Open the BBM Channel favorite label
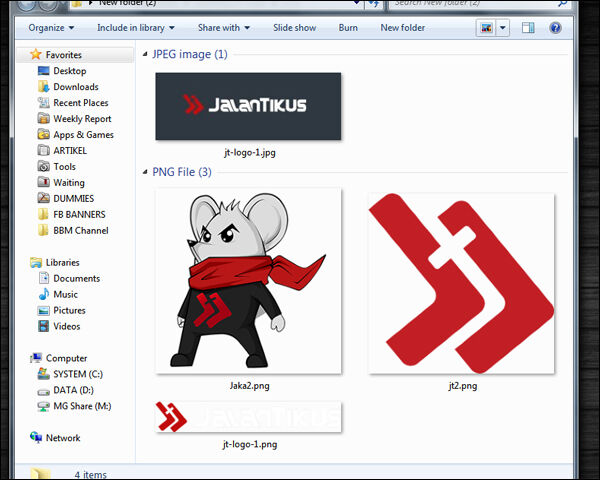 [81, 230]
